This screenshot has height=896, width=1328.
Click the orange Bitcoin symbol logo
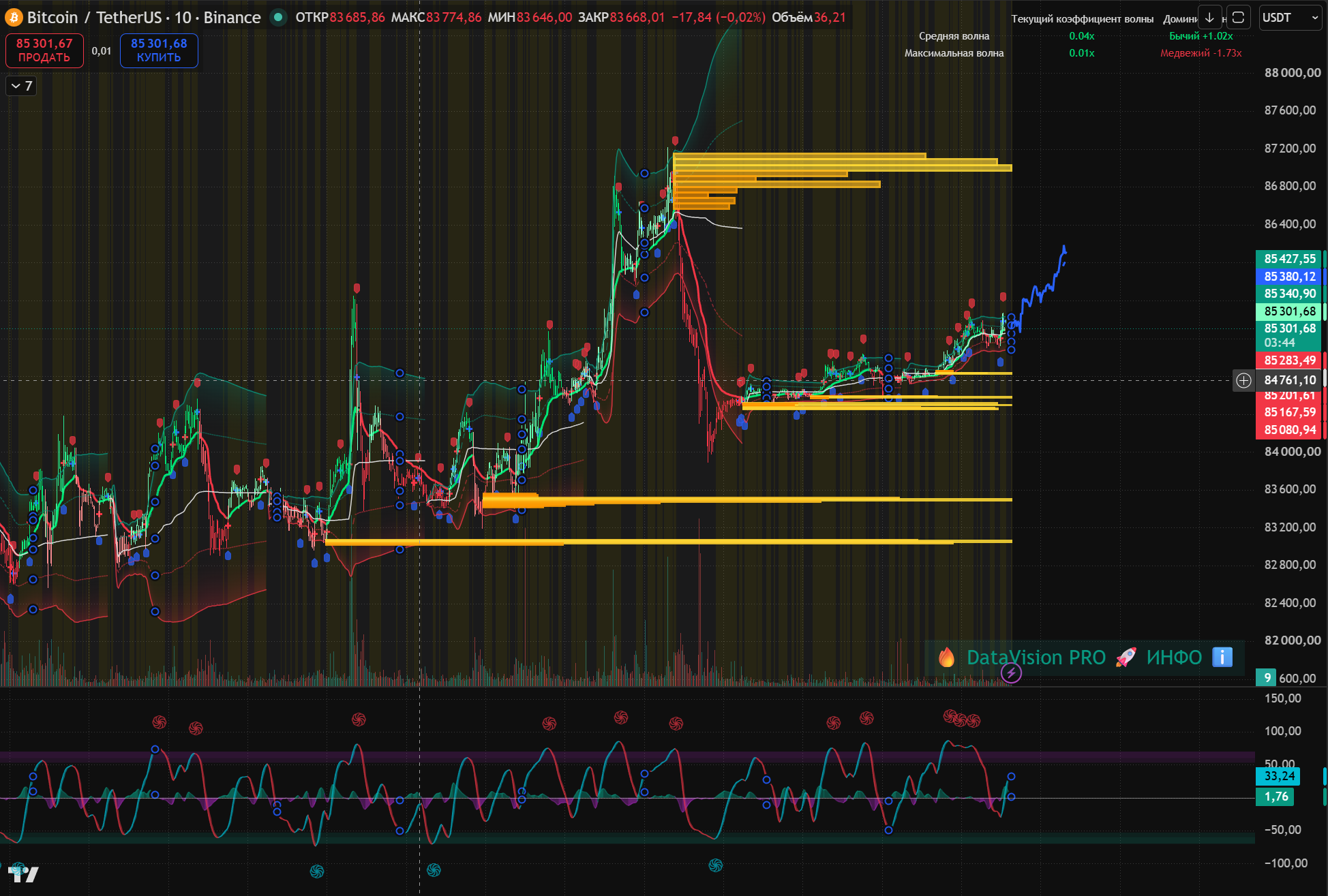(x=14, y=17)
